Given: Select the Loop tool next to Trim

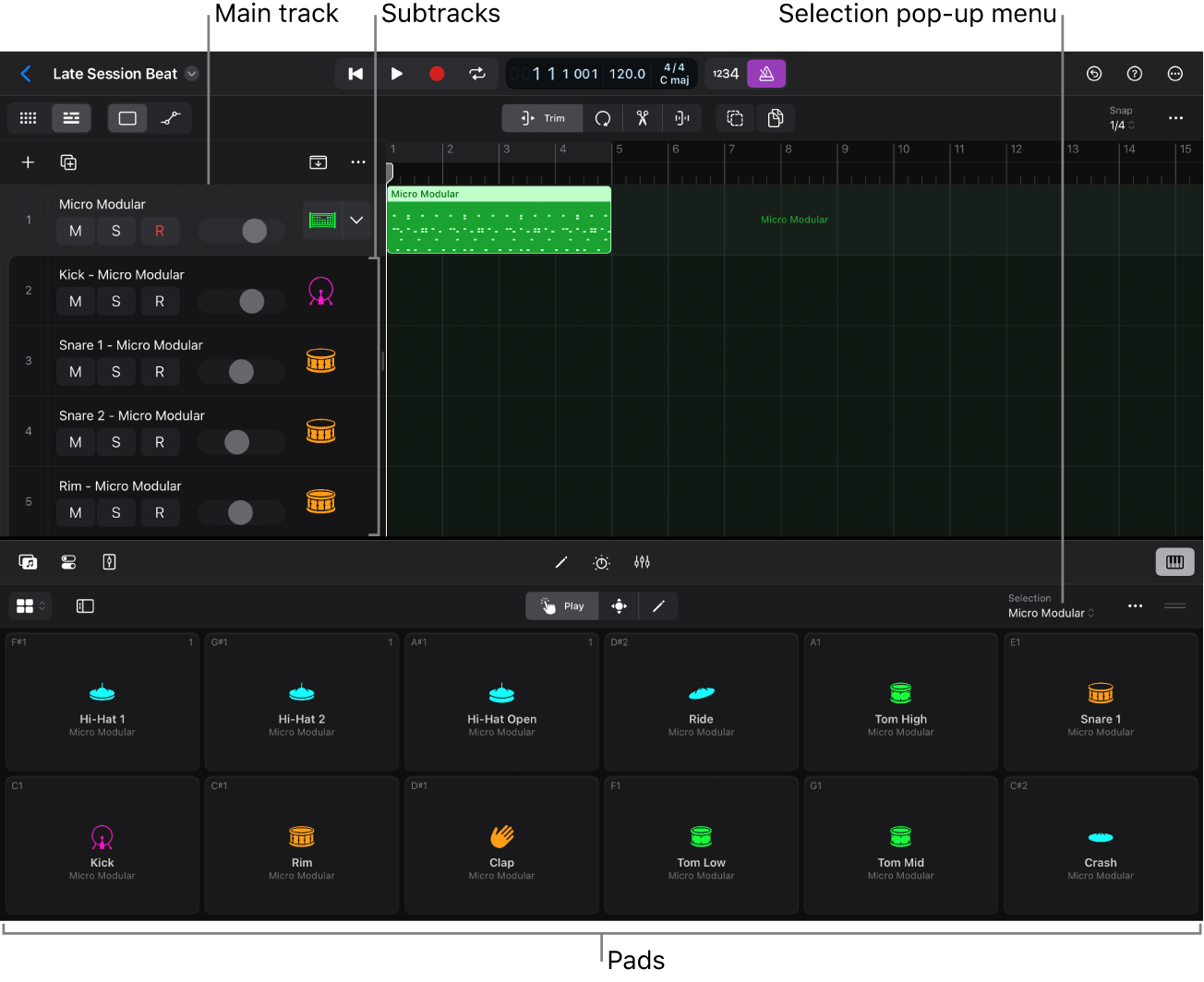Looking at the screenshot, I should pos(601,118).
